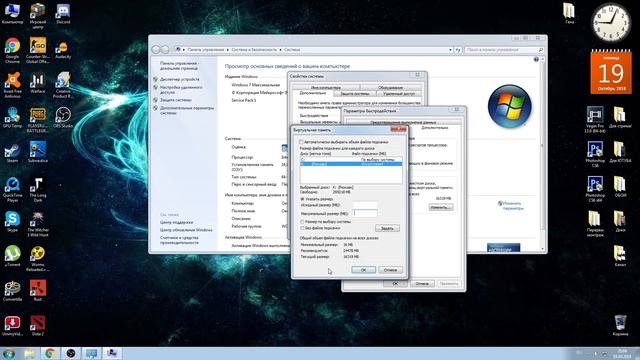Launch the Warface desktop shortcut
Screen dimensions: 640x360
(x=38, y=83)
